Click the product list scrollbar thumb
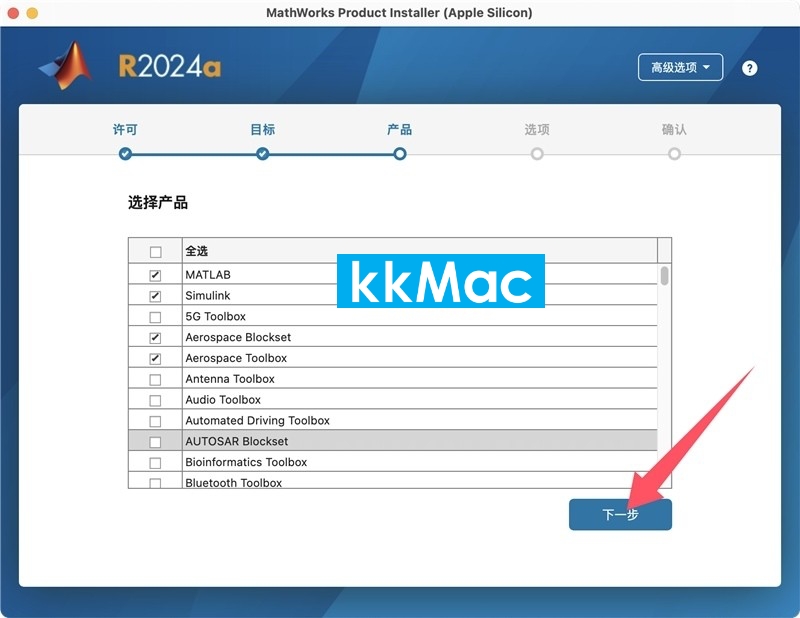 click(x=664, y=276)
